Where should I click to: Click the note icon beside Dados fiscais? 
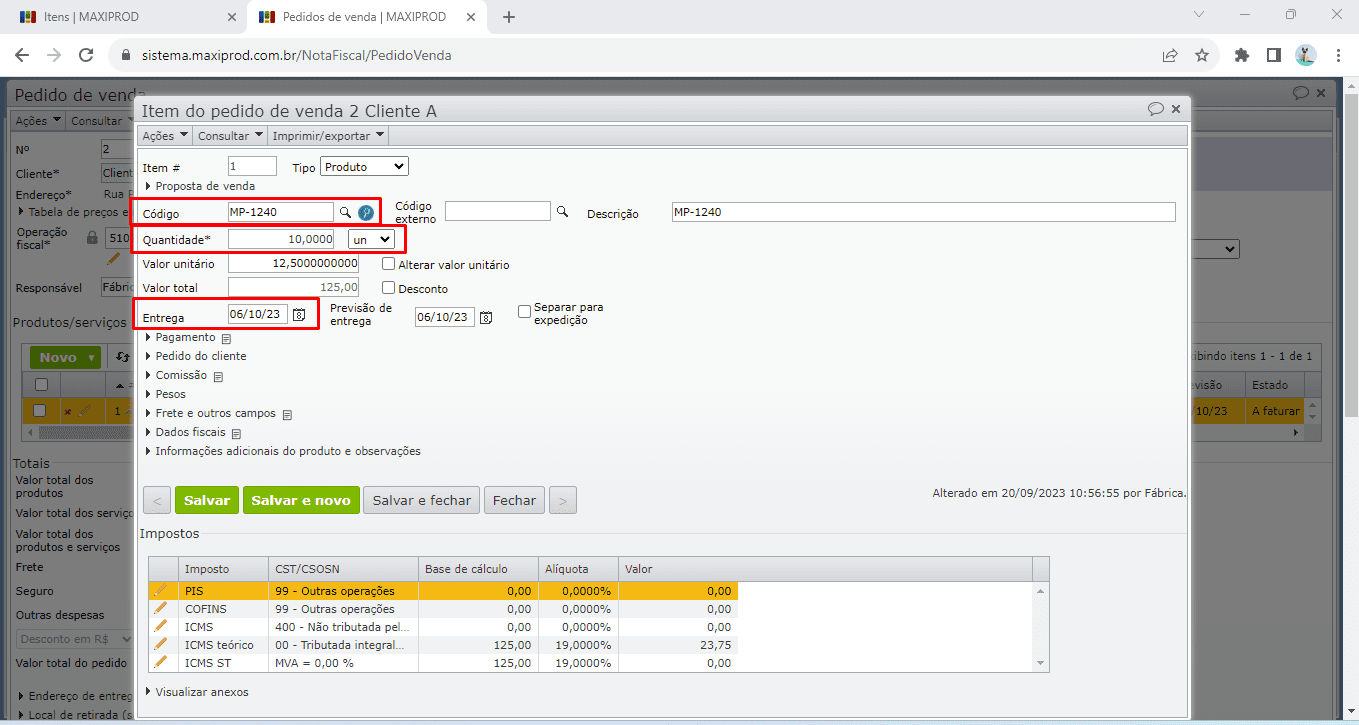pyautogui.click(x=237, y=434)
